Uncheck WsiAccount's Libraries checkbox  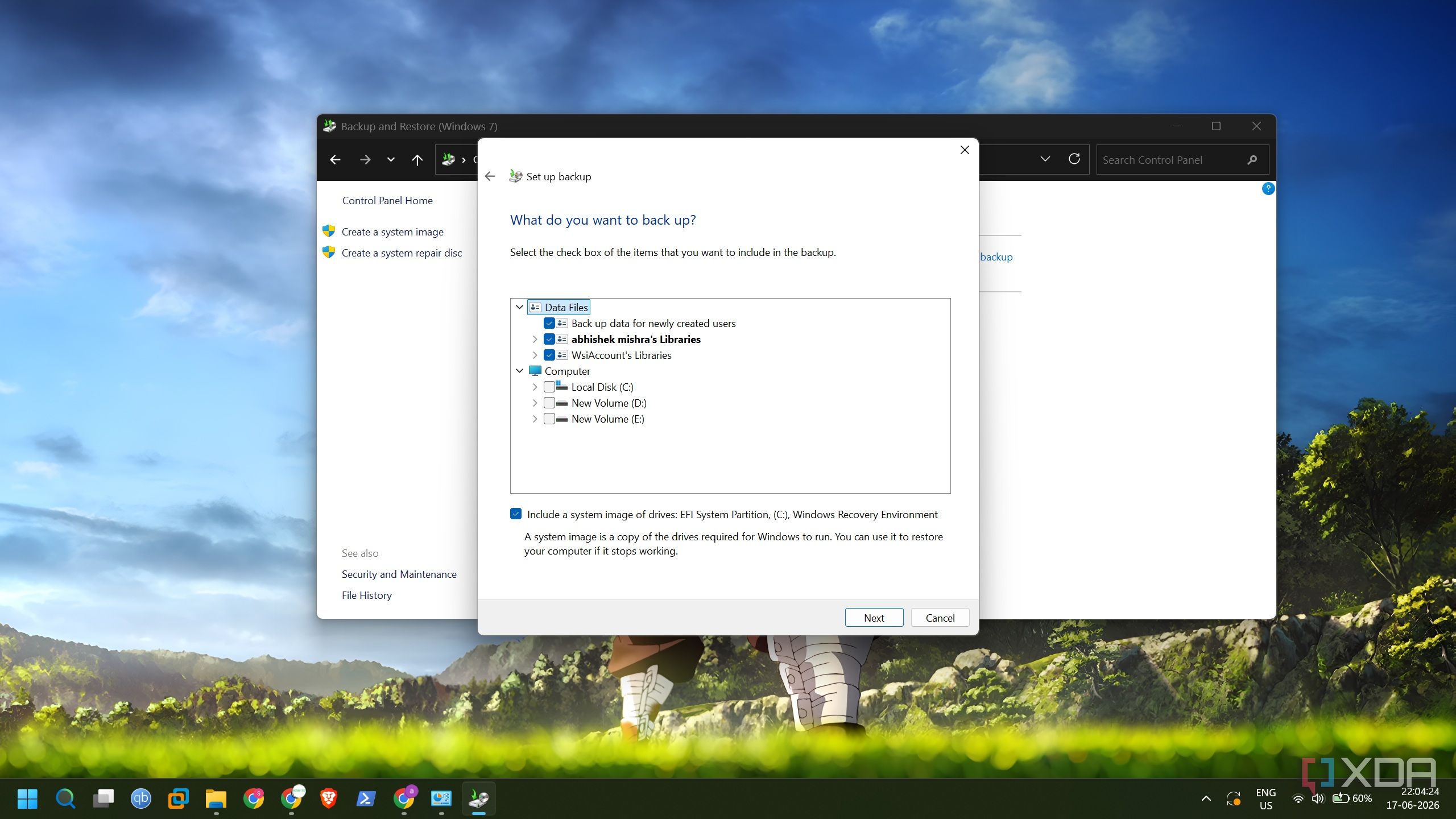click(x=549, y=355)
